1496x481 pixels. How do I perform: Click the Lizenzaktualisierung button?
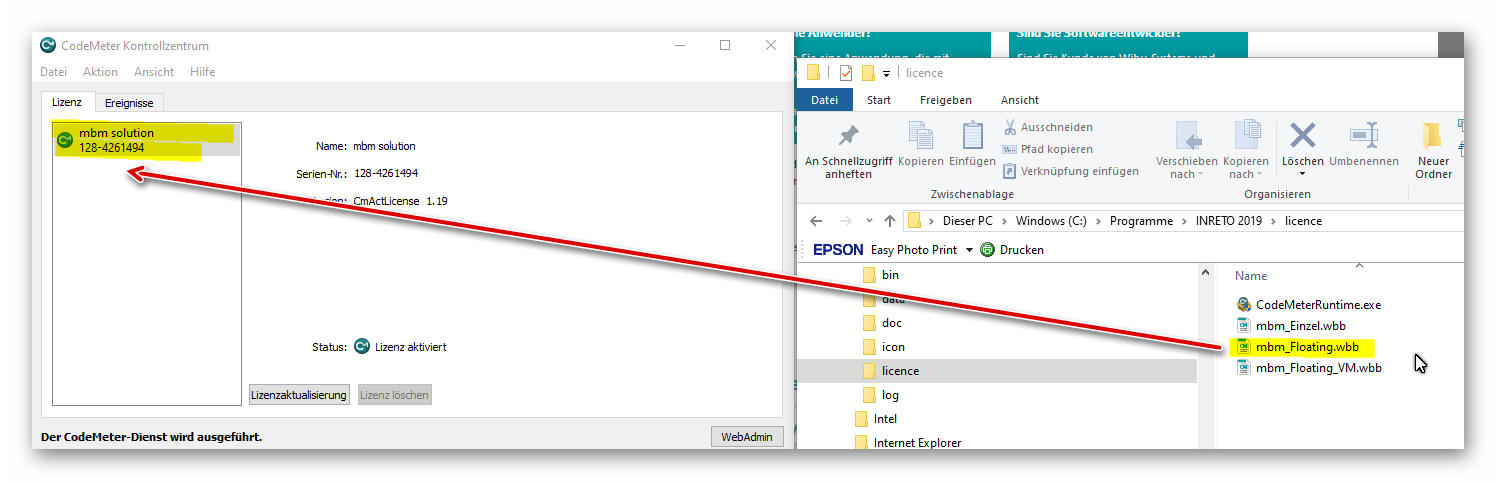coord(298,395)
